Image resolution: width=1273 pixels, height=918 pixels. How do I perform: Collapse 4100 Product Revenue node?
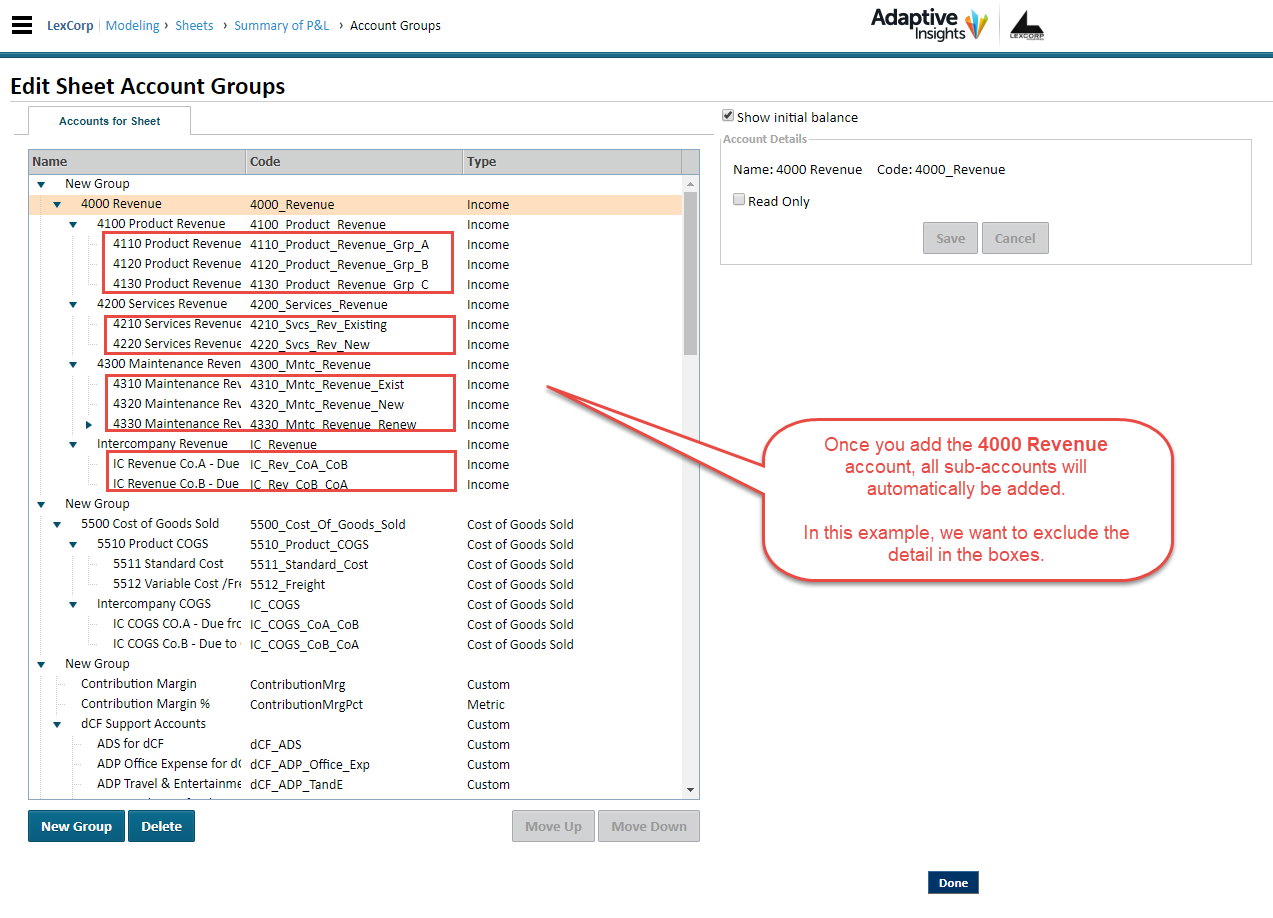click(x=73, y=224)
